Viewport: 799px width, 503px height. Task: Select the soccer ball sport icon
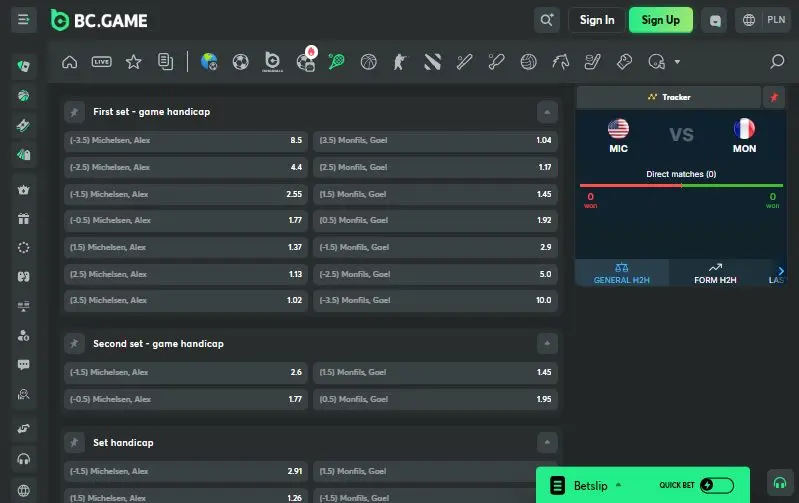(x=240, y=62)
